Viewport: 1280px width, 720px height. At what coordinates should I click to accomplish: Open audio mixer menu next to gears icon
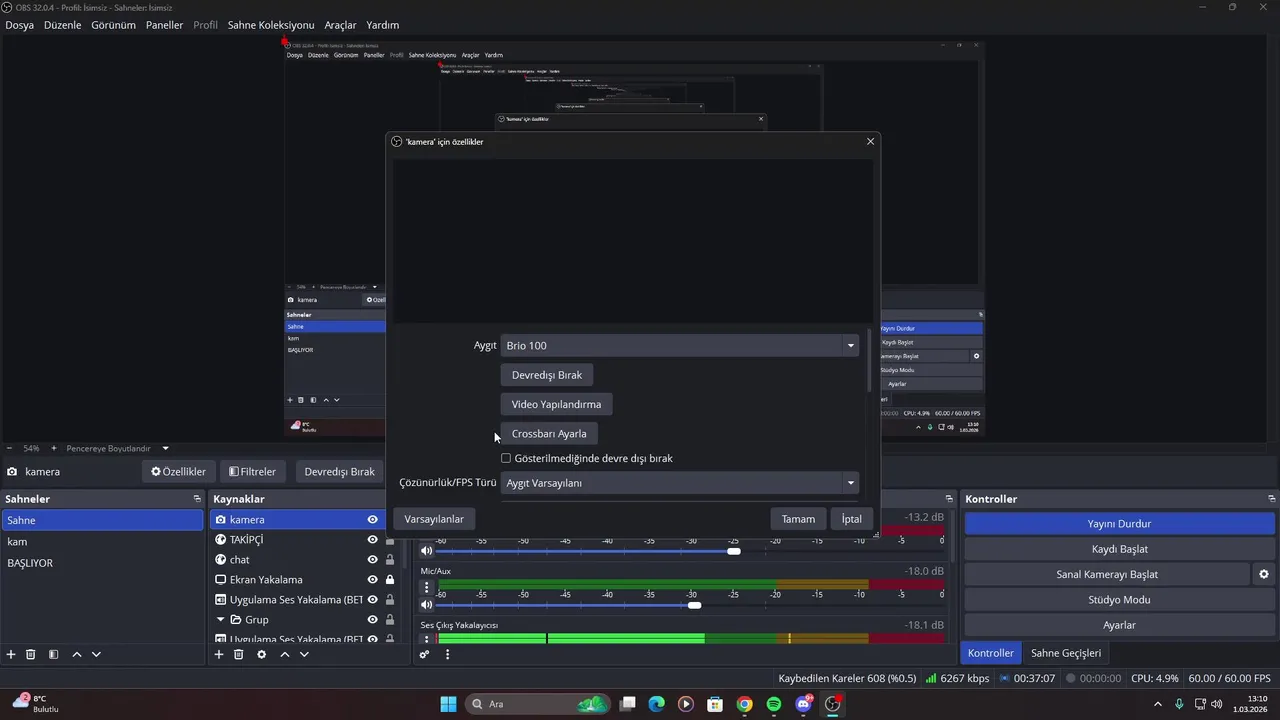click(447, 654)
